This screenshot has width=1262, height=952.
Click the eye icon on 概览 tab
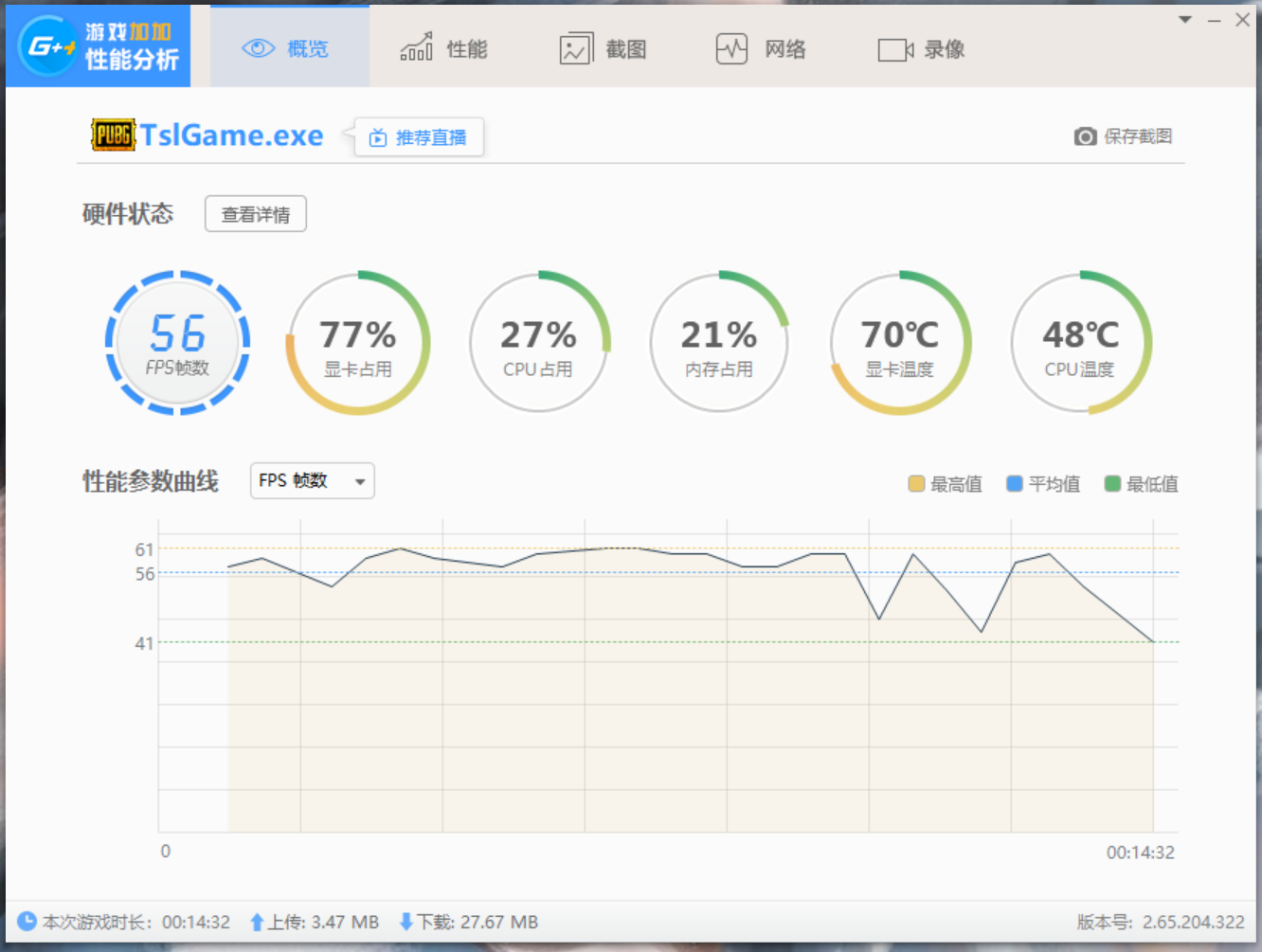tap(258, 48)
